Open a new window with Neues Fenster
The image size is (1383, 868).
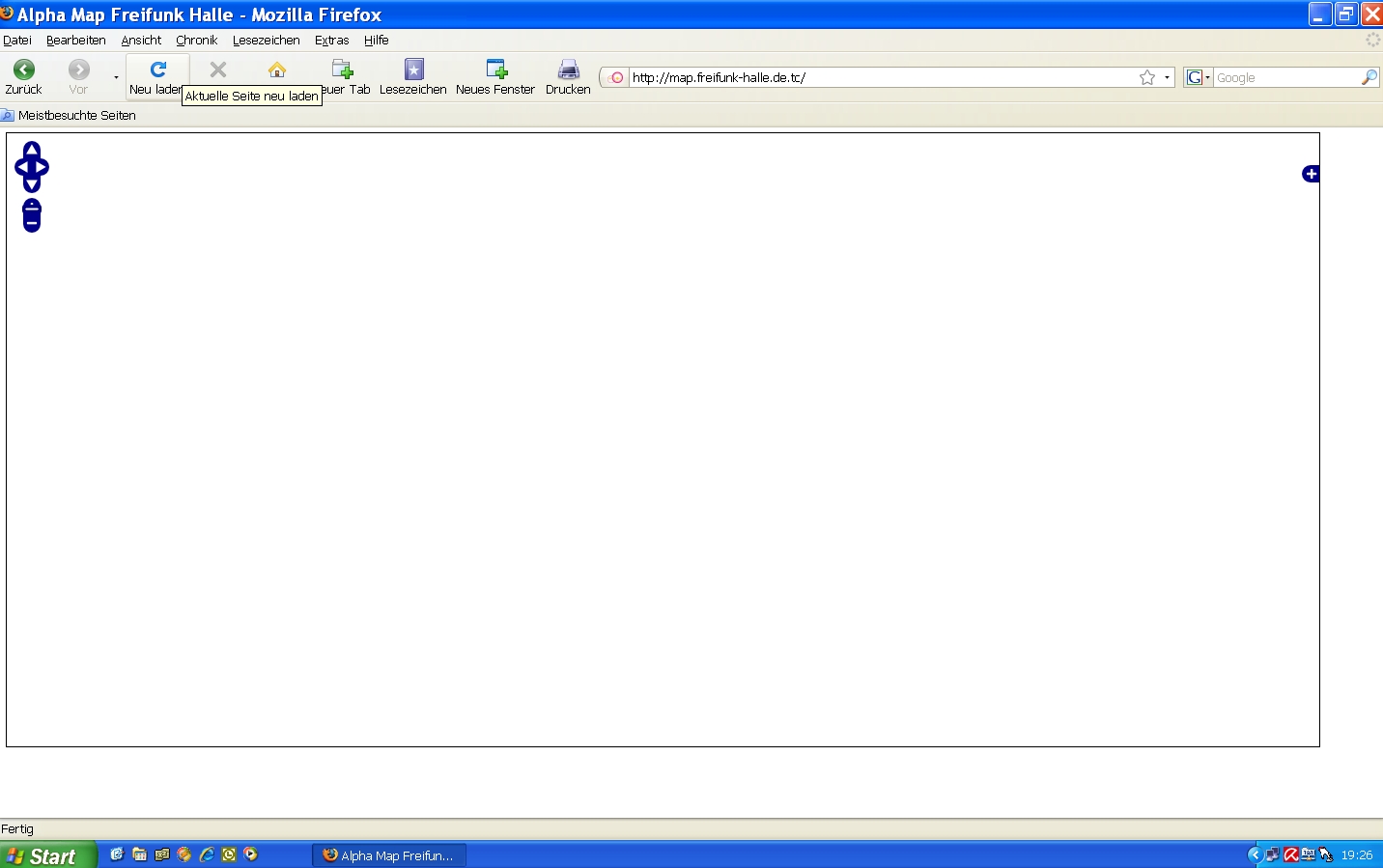tap(495, 76)
